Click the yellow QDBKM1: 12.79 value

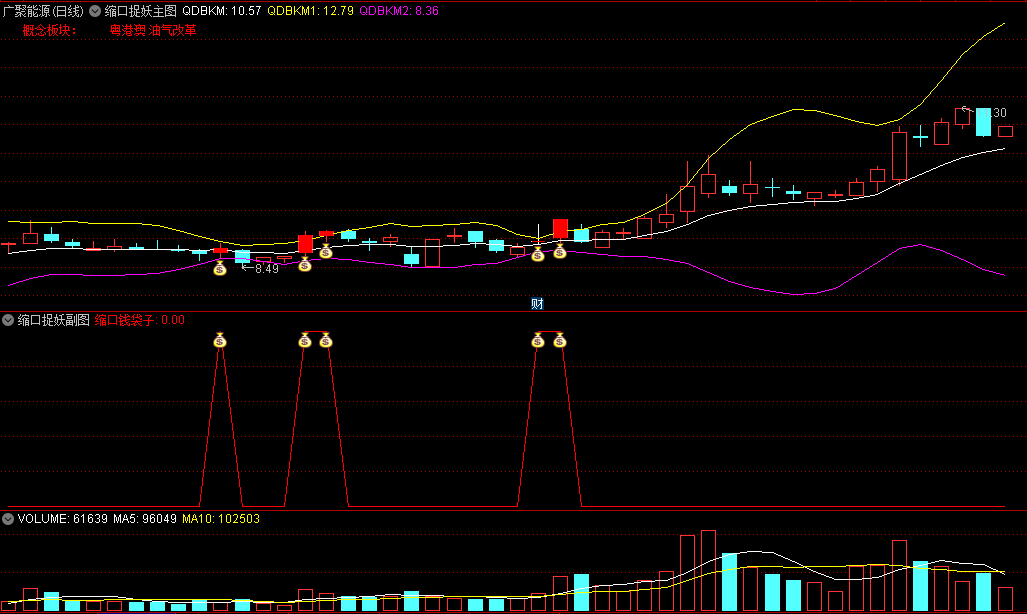[310, 11]
